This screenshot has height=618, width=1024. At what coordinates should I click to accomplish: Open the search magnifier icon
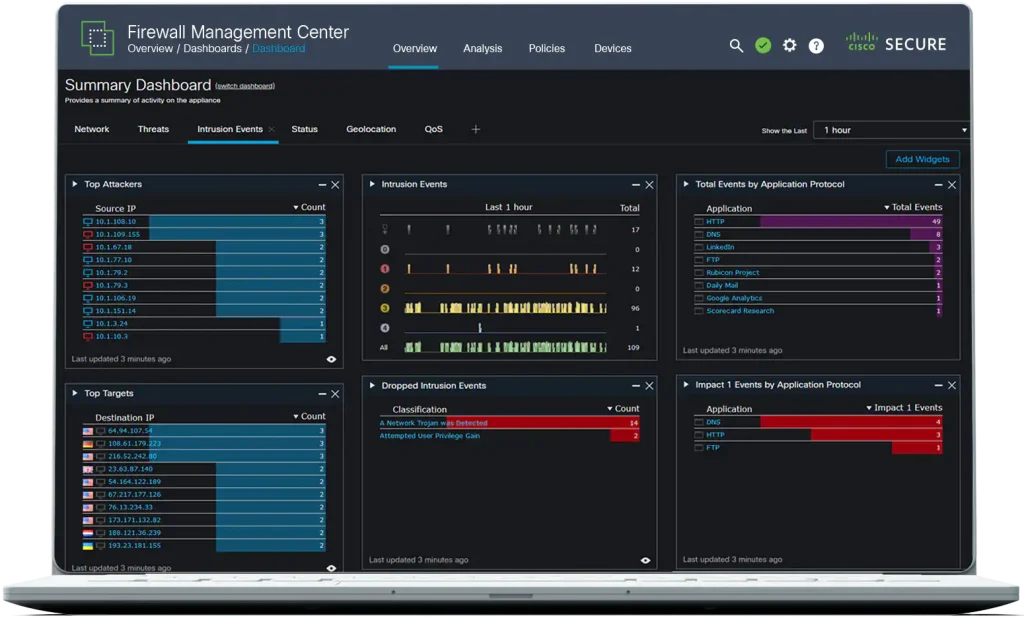pyautogui.click(x=736, y=45)
